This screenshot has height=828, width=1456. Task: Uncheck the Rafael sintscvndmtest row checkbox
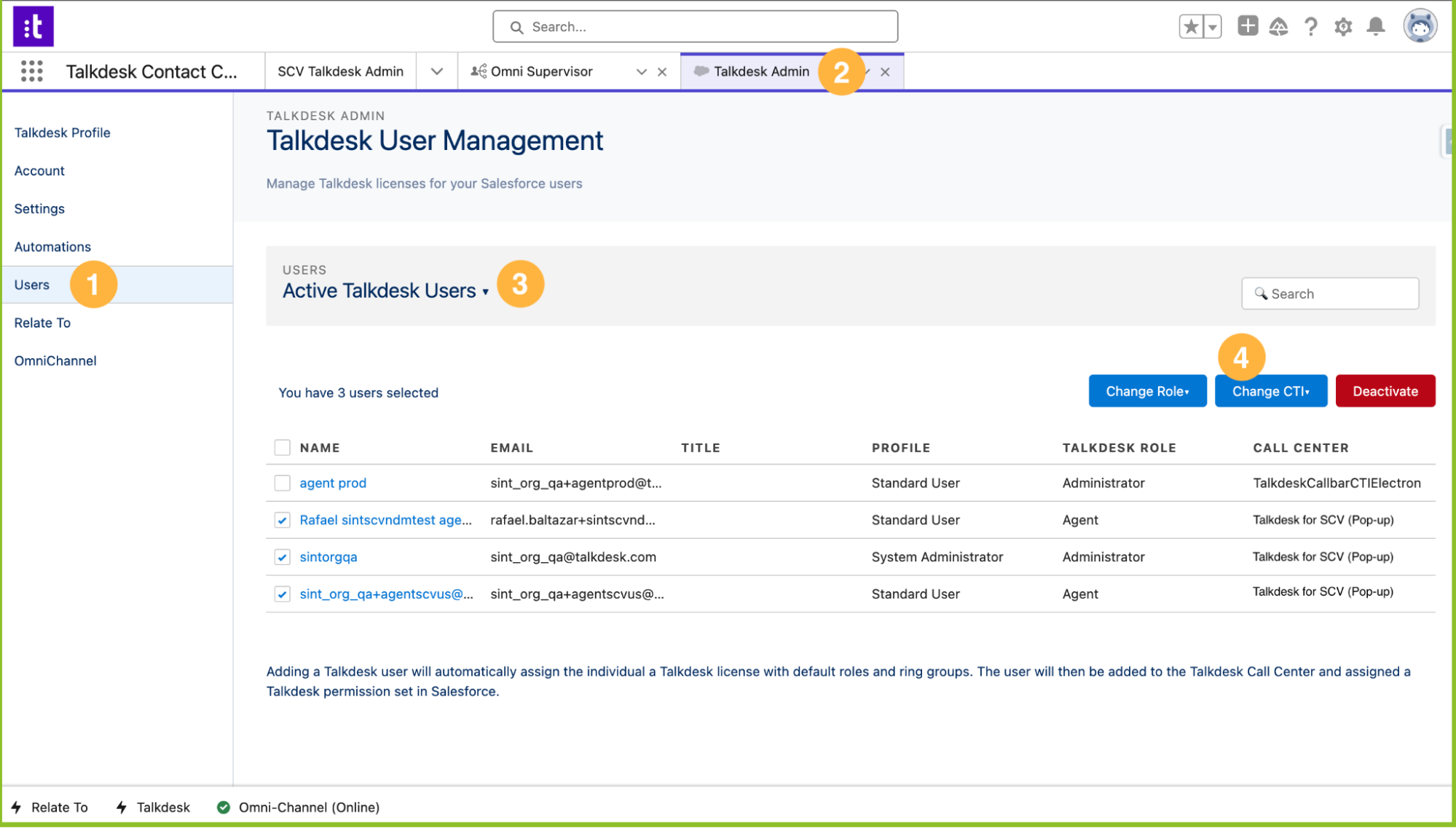click(283, 520)
